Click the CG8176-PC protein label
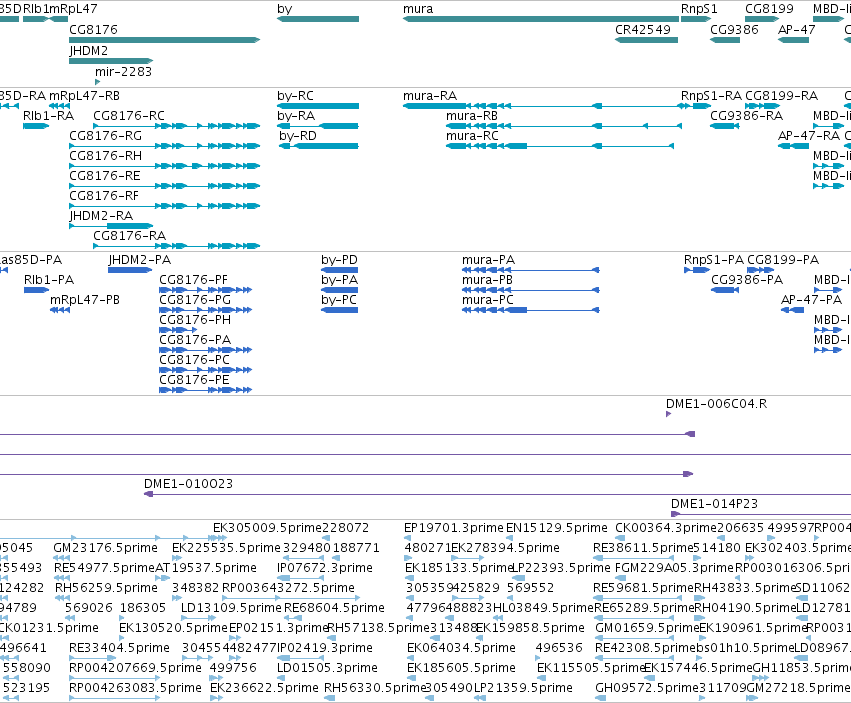The width and height of the screenshot is (851, 703). pyautogui.click(x=194, y=360)
